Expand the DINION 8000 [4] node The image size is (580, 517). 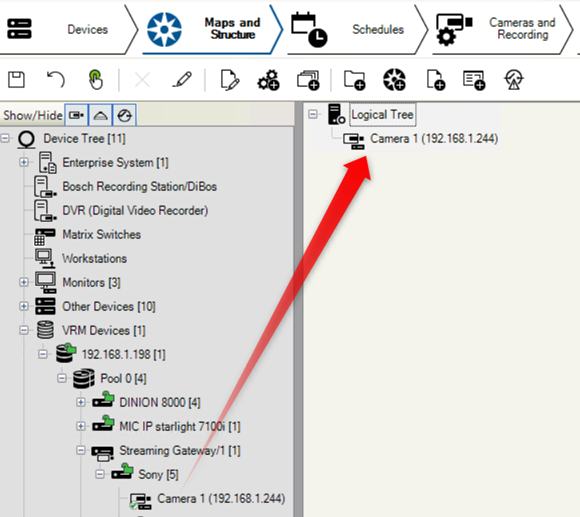[x=81, y=402]
